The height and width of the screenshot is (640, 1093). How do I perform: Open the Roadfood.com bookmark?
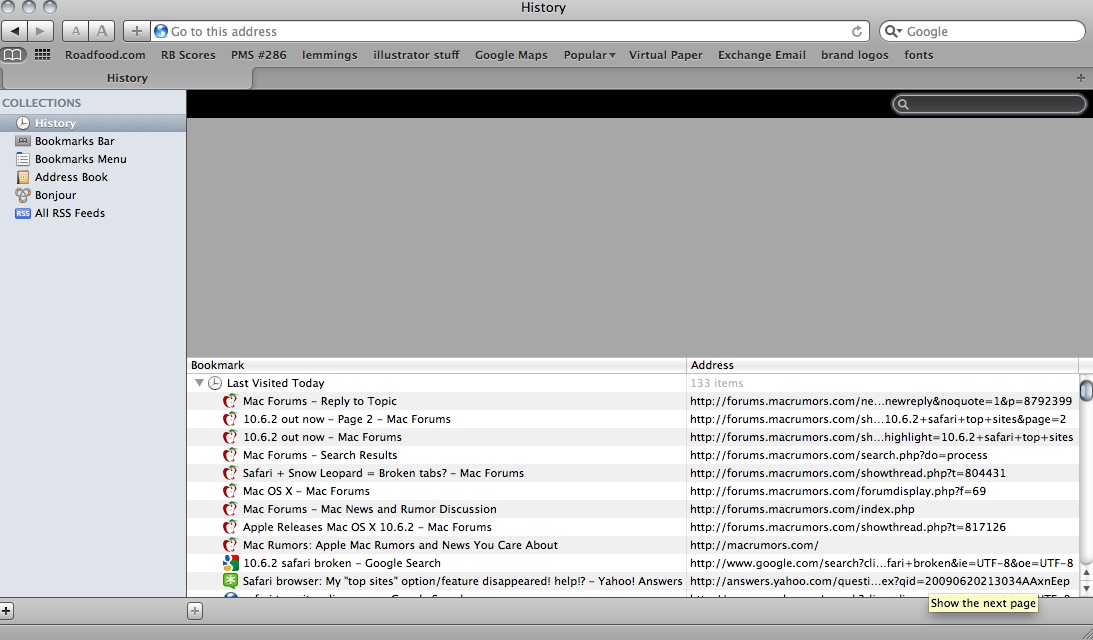pyautogui.click(x=105, y=55)
